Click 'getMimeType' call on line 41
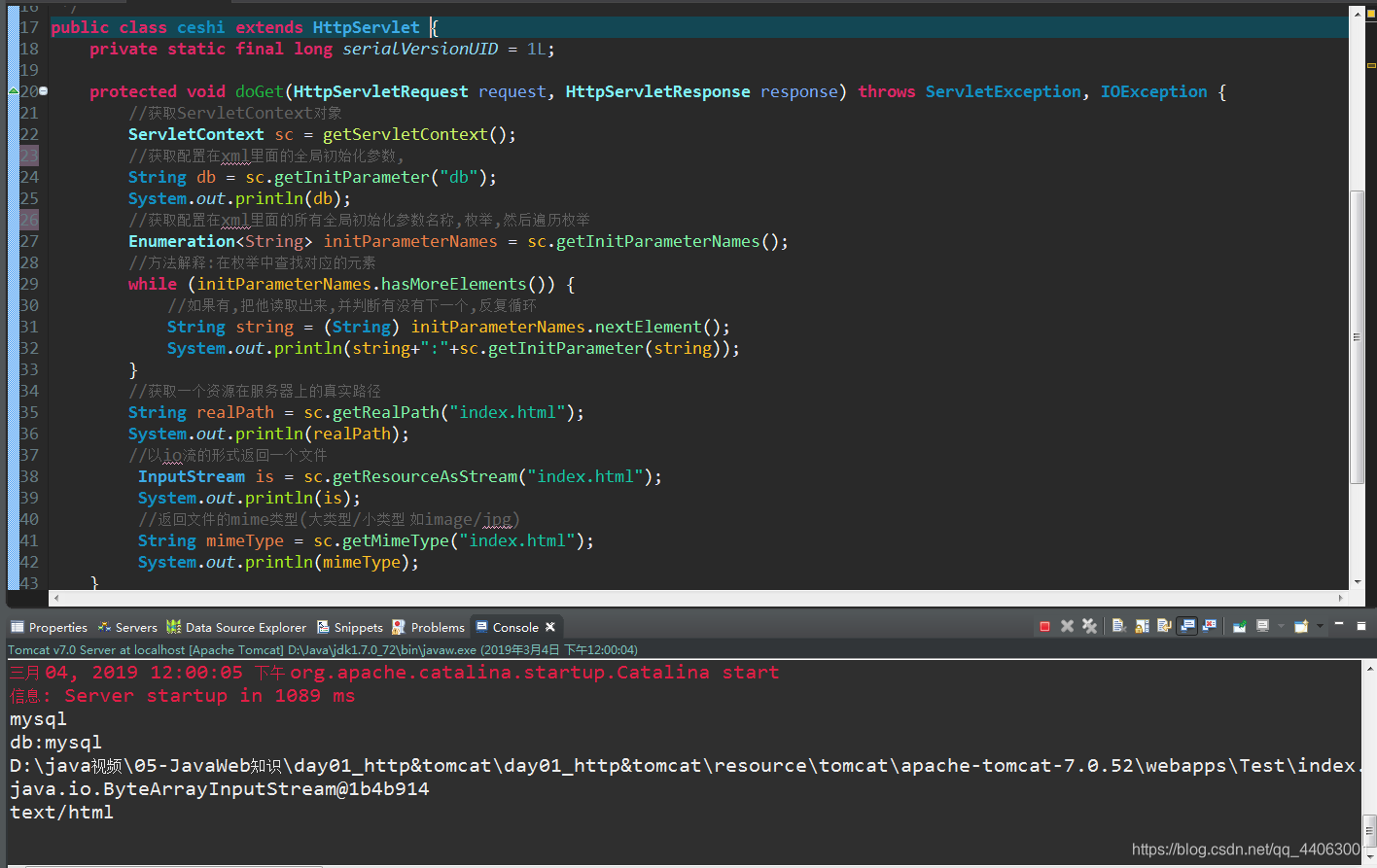1377x868 pixels. [396, 540]
